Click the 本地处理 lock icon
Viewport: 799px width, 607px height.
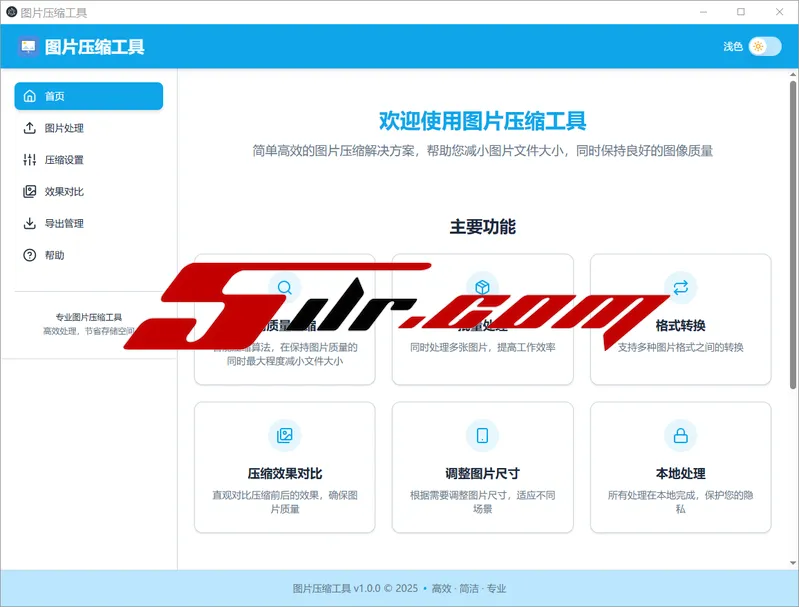point(680,435)
